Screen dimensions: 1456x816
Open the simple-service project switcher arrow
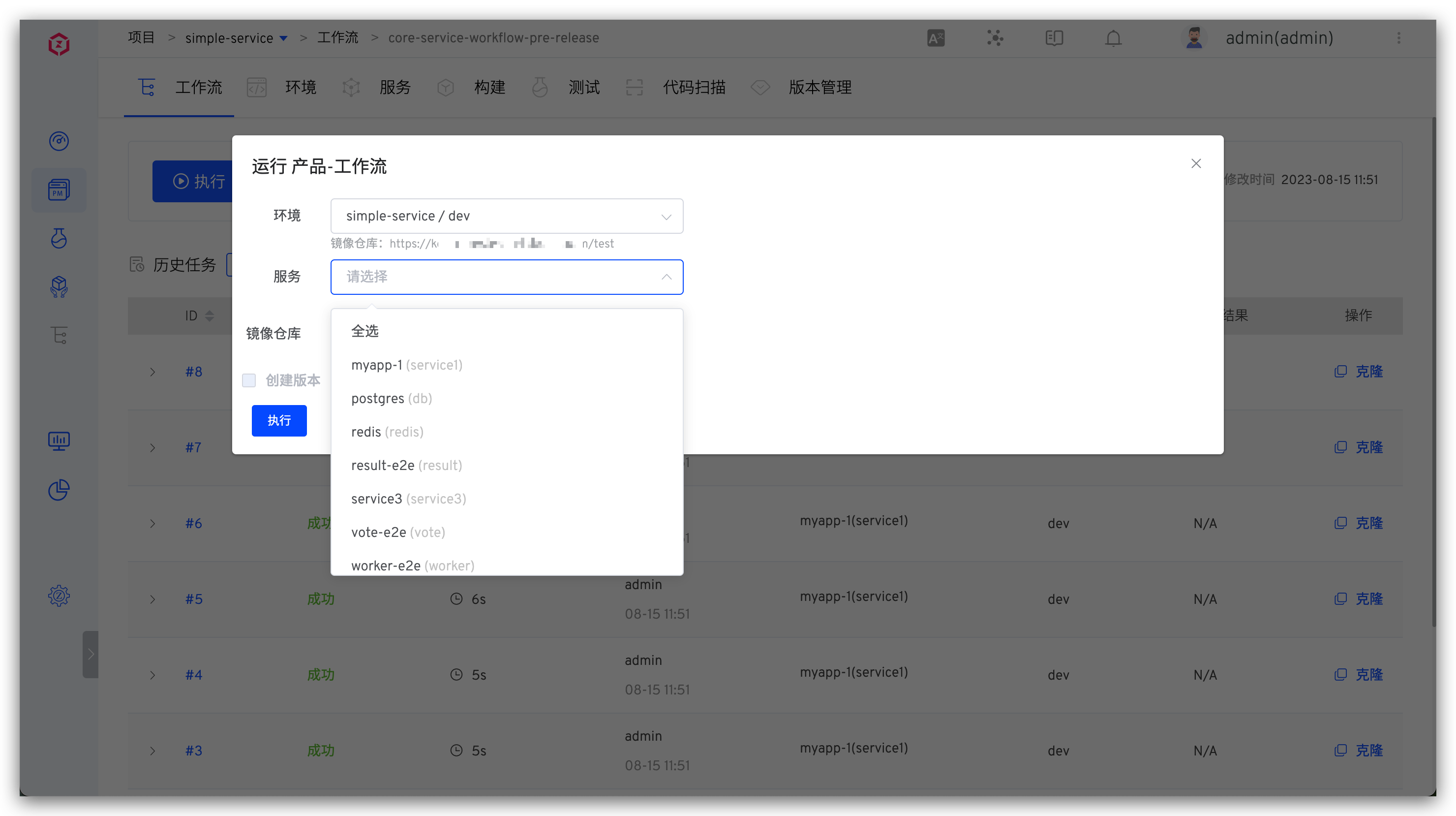(284, 38)
